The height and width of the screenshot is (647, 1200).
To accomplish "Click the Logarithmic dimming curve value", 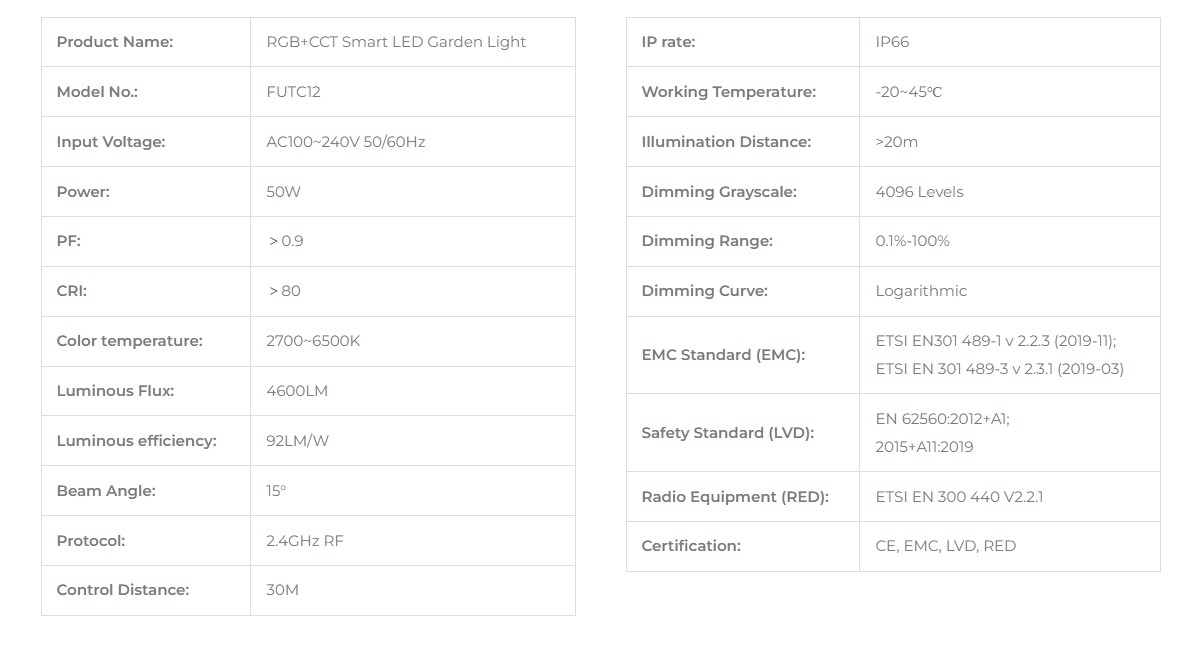I will (x=921, y=291).
